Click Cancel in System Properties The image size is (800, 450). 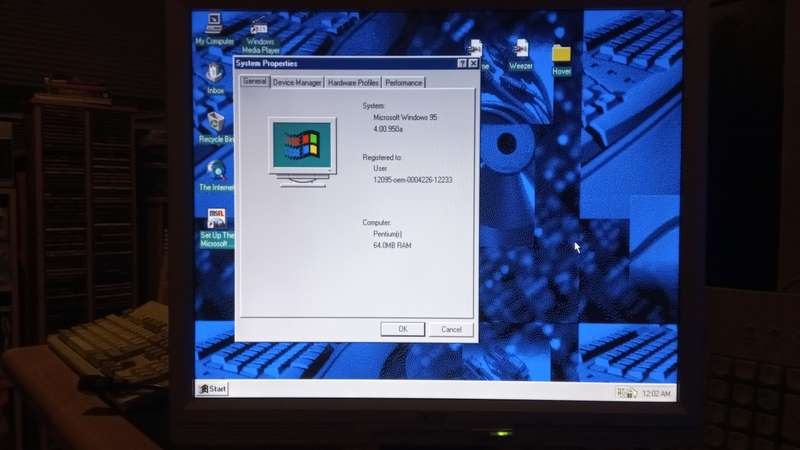(451, 329)
